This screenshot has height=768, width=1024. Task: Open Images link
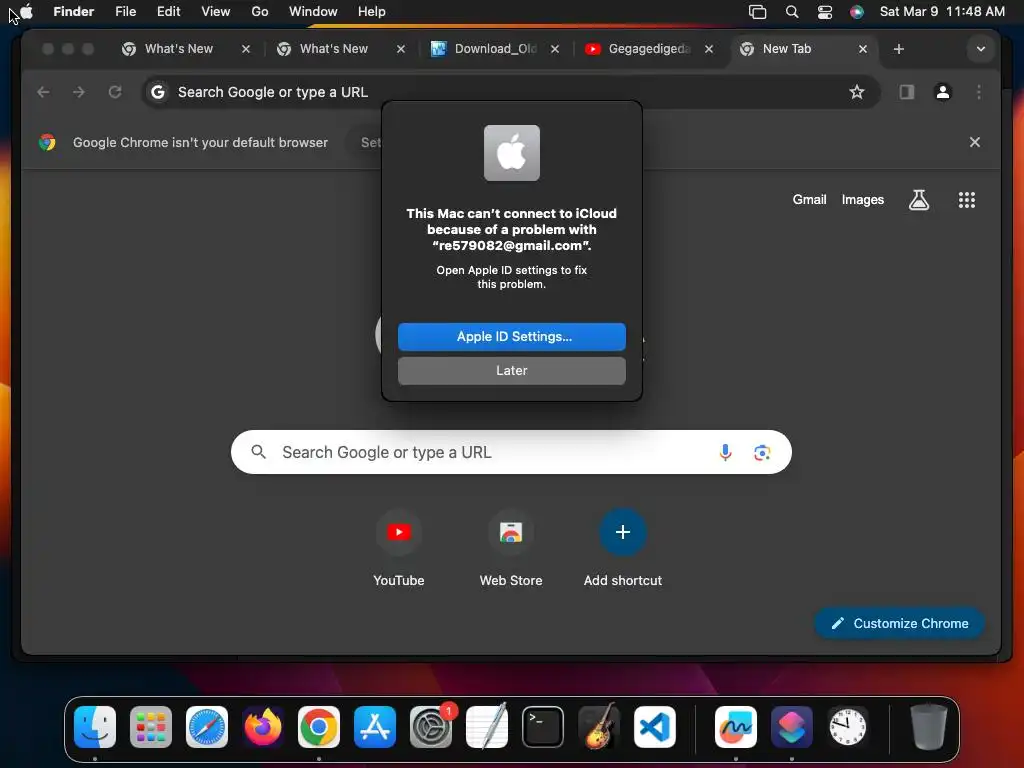tap(862, 200)
